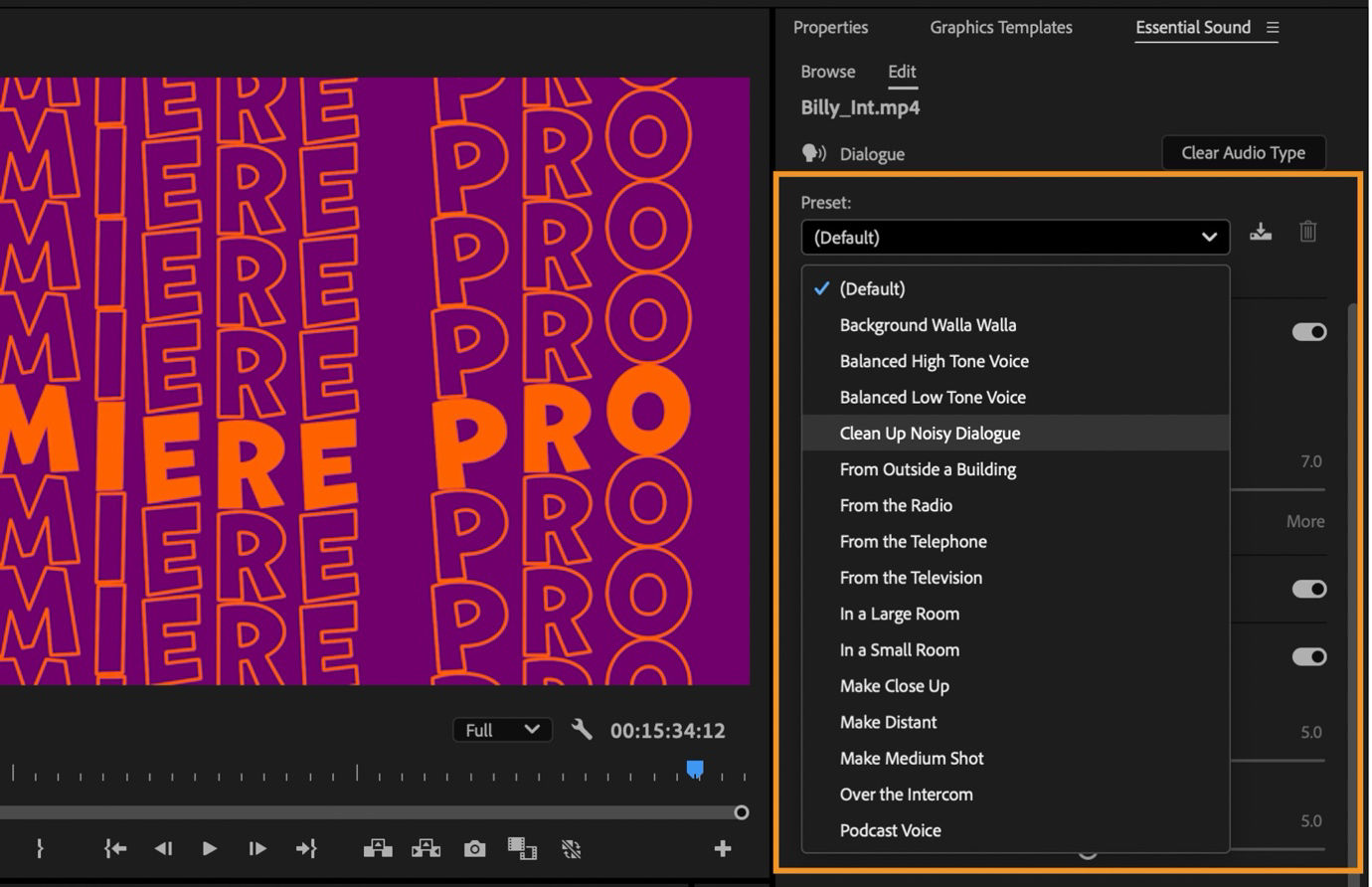Switch to the Browse tab
Screen dimensions: 1372x887
(x=827, y=71)
